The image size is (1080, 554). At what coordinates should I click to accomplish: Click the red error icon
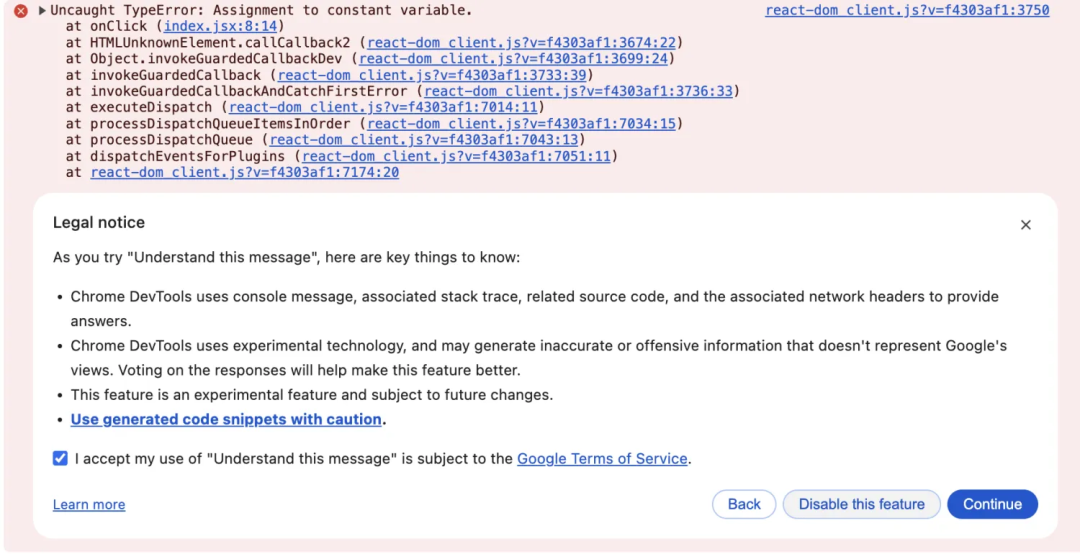click(x=20, y=11)
